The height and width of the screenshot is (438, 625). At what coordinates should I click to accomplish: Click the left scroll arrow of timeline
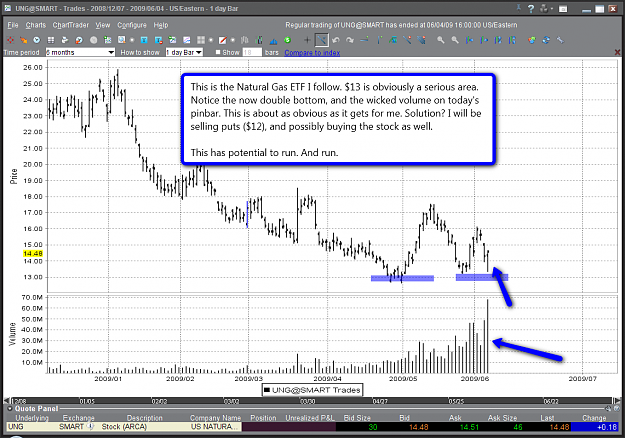6,401
